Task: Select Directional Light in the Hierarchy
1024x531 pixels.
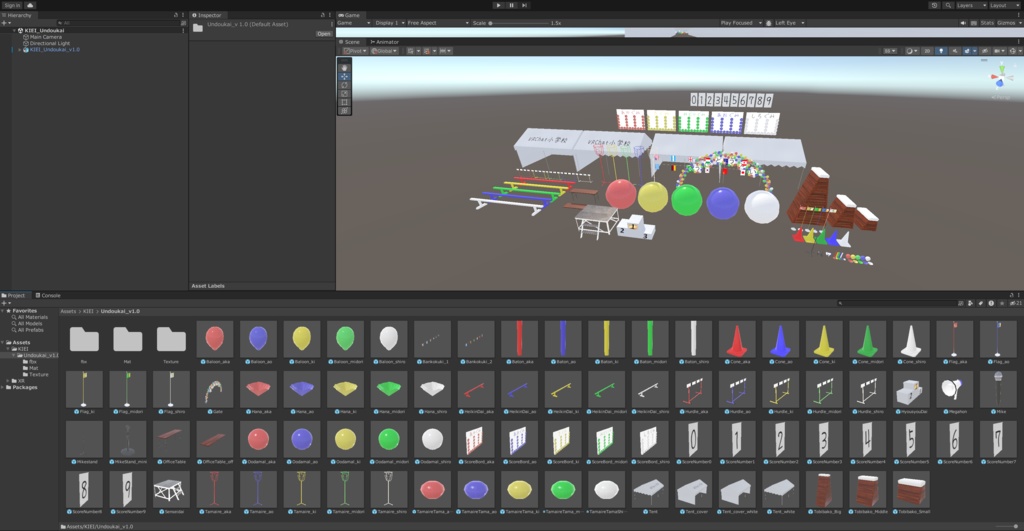Action: pyautogui.click(x=46, y=43)
